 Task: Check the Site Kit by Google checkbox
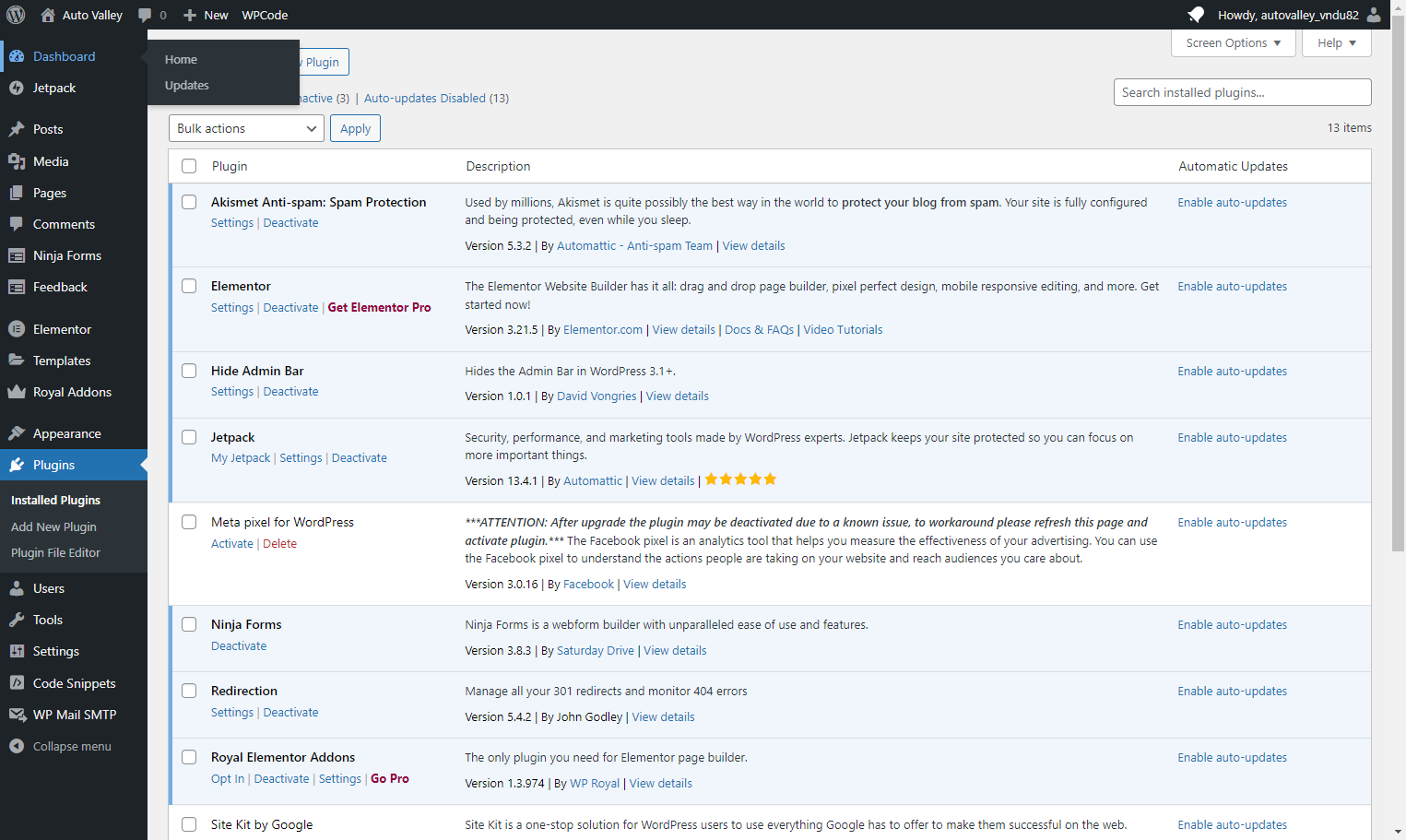point(189,824)
